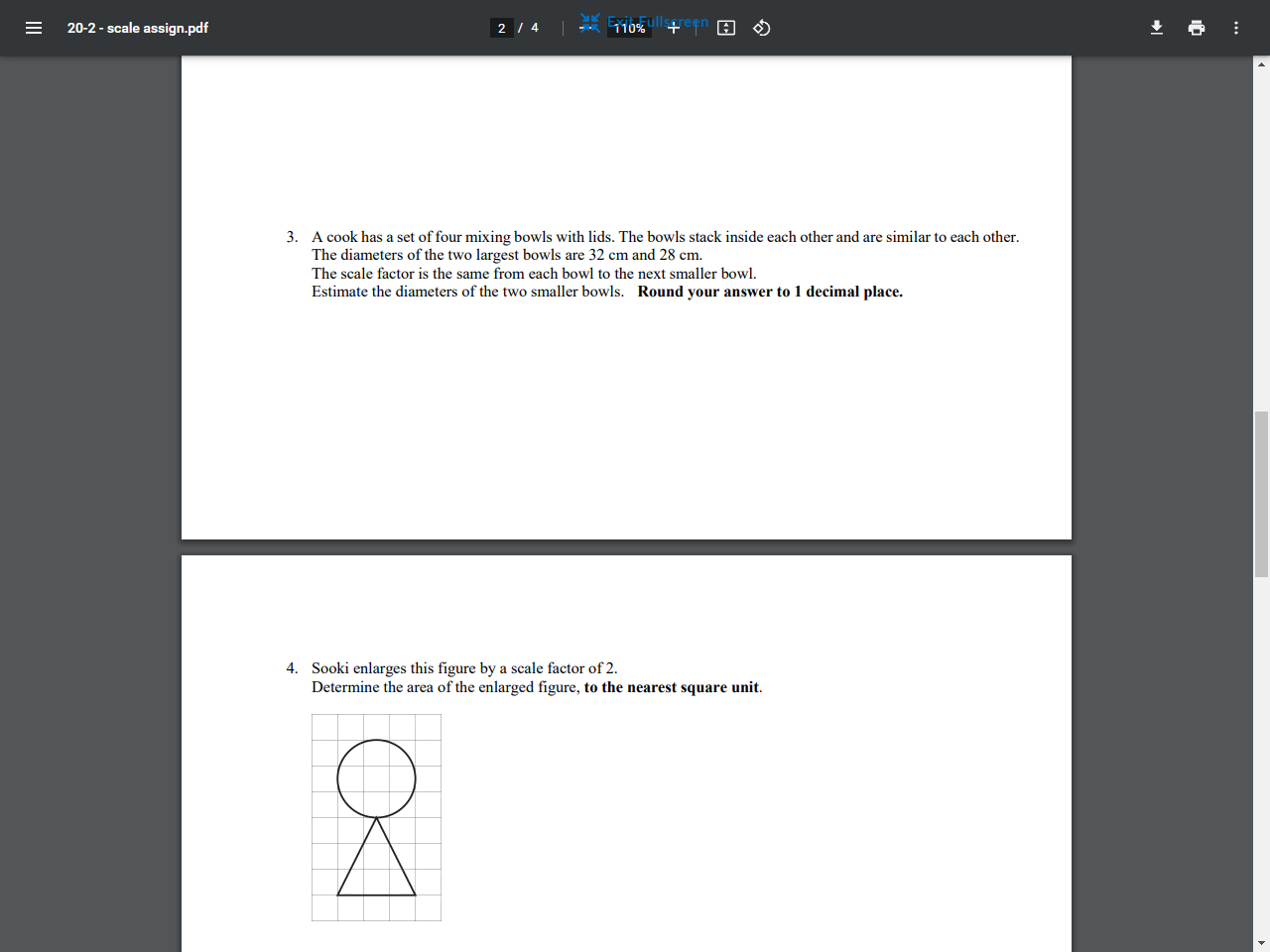Click the page count label 4
Image resolution: width=1270 pixels, height=952 pixels.
tap(535, 27)
